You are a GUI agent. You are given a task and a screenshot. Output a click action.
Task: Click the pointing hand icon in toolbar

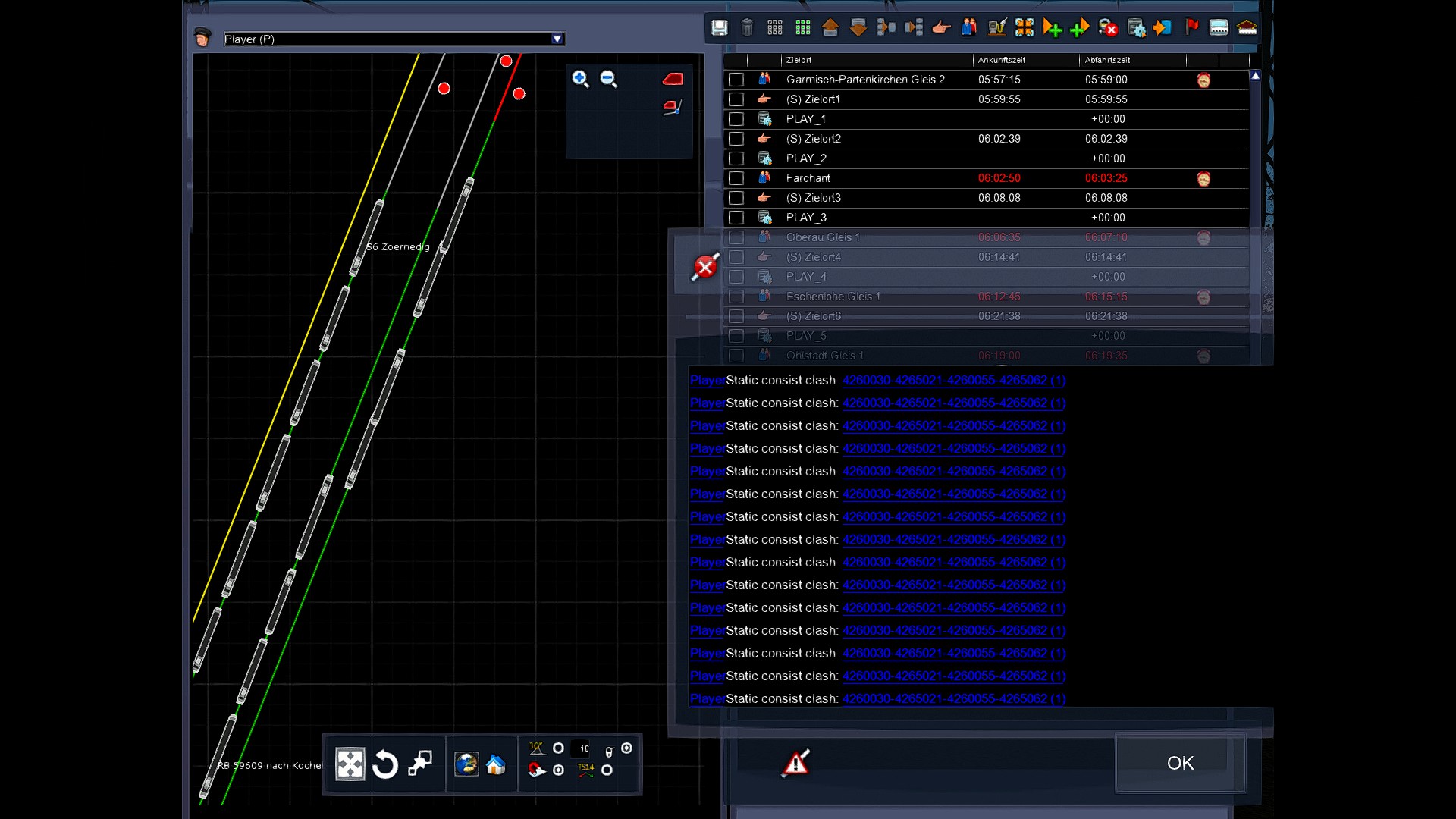pos(941,28)
